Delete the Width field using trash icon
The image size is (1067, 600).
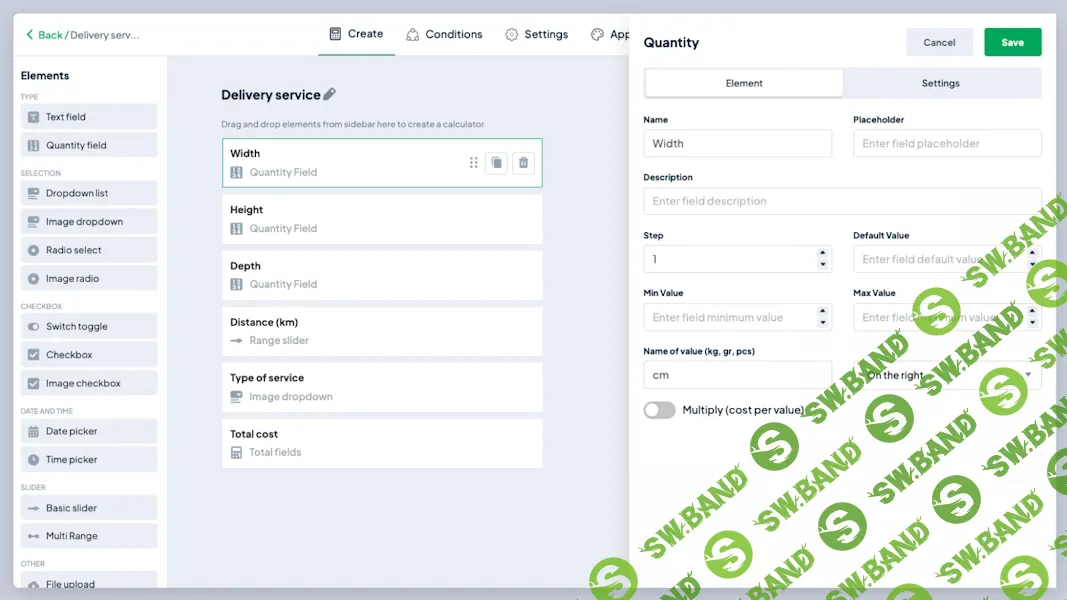click(523, 163)
